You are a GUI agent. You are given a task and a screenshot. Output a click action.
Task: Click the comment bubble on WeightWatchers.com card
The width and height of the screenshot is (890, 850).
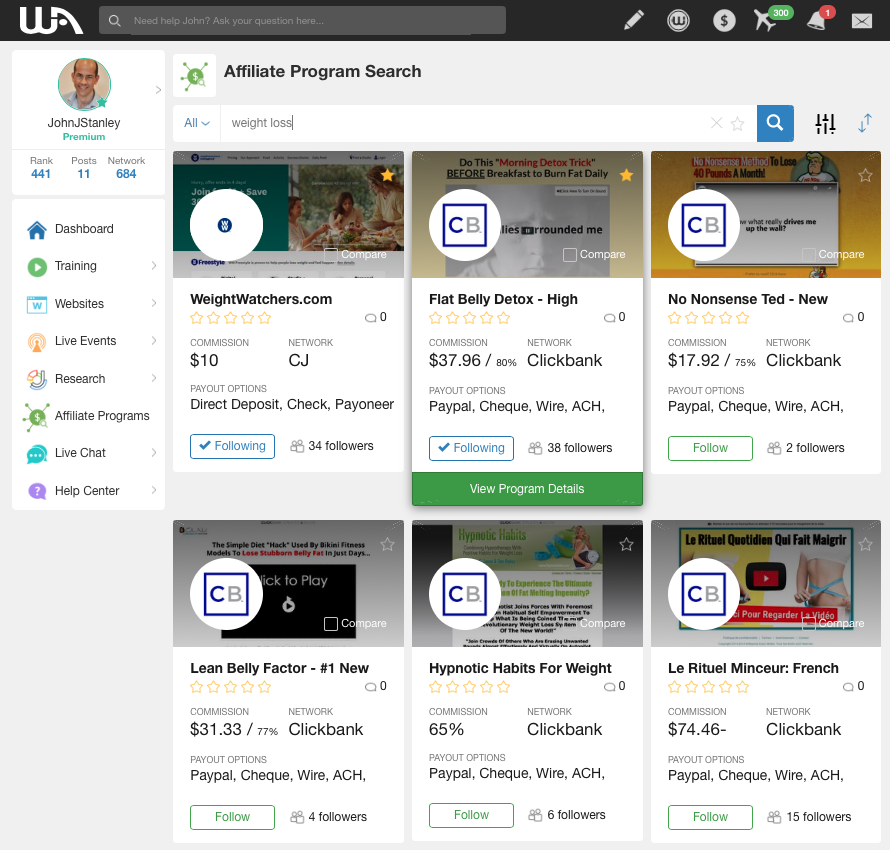click(x=370, y=318)
